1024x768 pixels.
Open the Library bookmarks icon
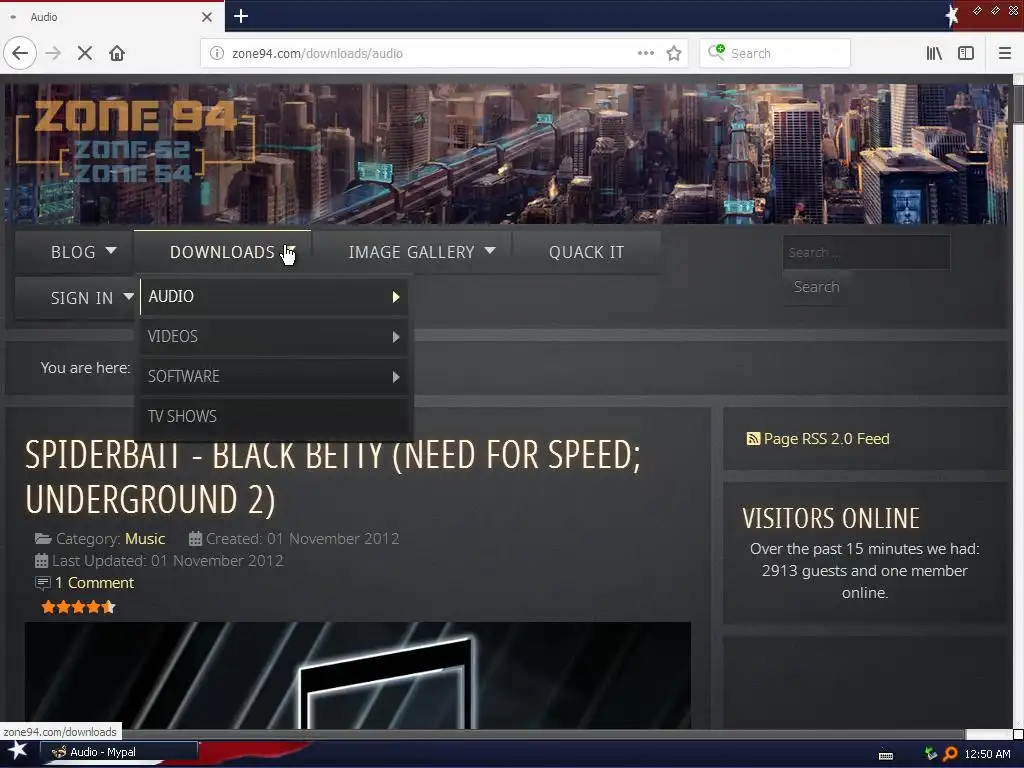934,54
